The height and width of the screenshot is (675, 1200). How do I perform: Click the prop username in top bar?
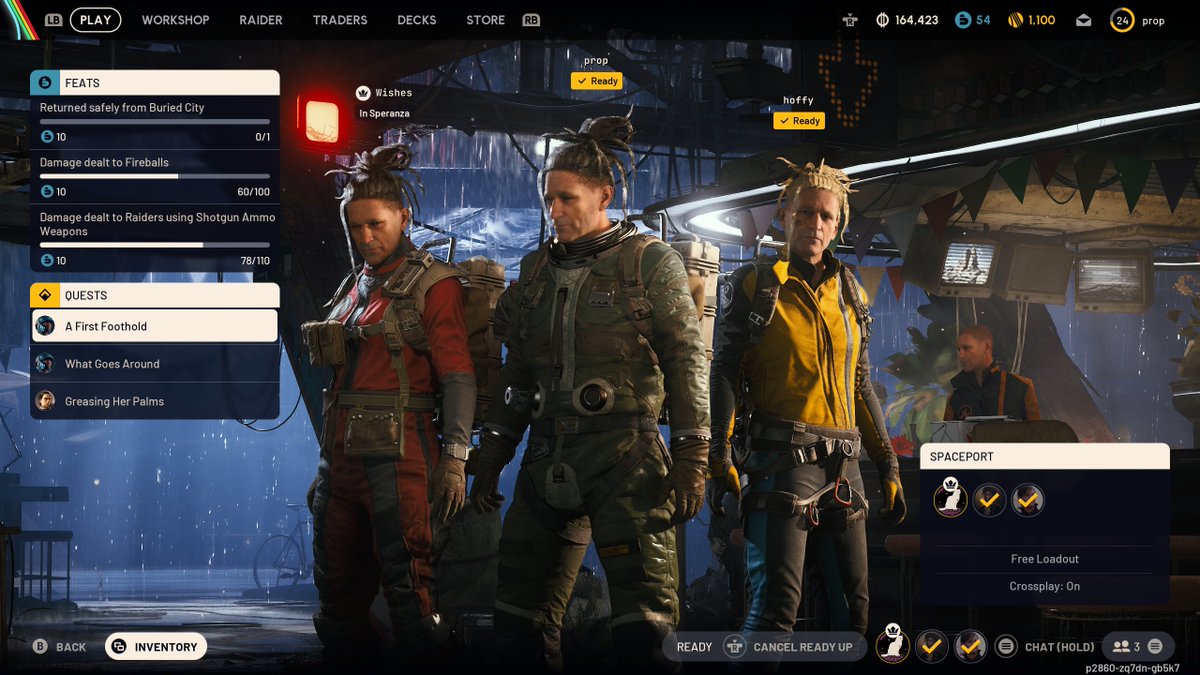pos(1153,21)
